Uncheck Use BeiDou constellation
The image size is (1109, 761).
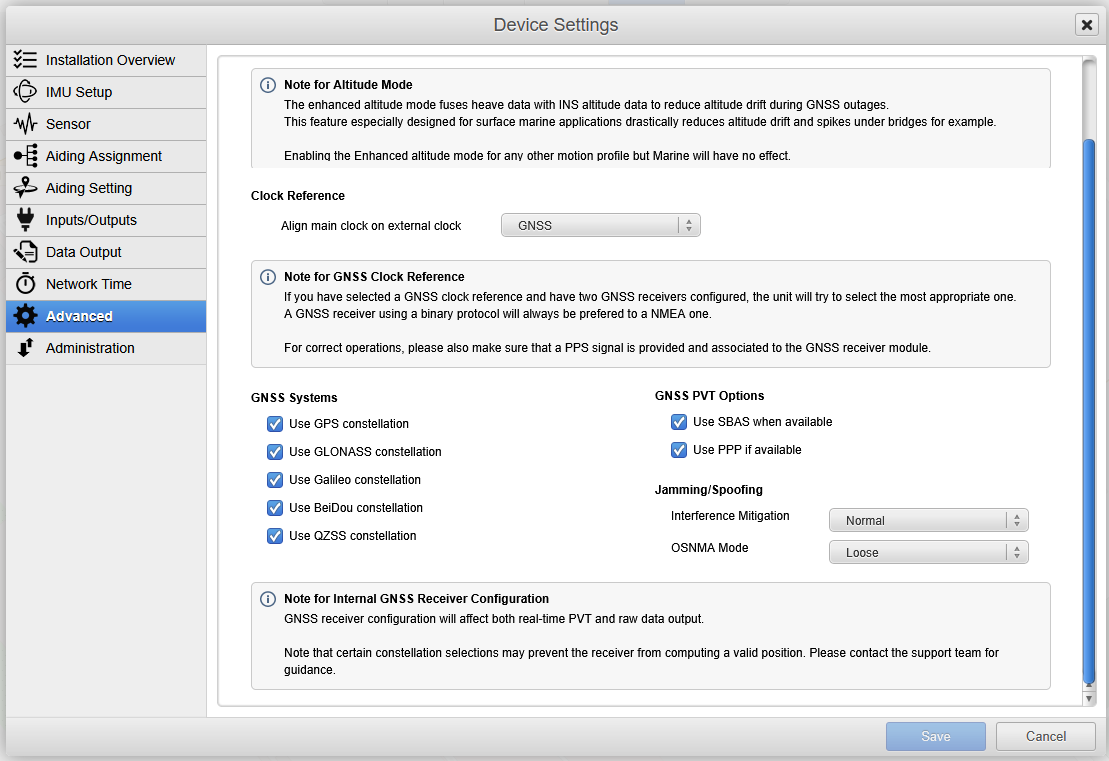(274, 507)
